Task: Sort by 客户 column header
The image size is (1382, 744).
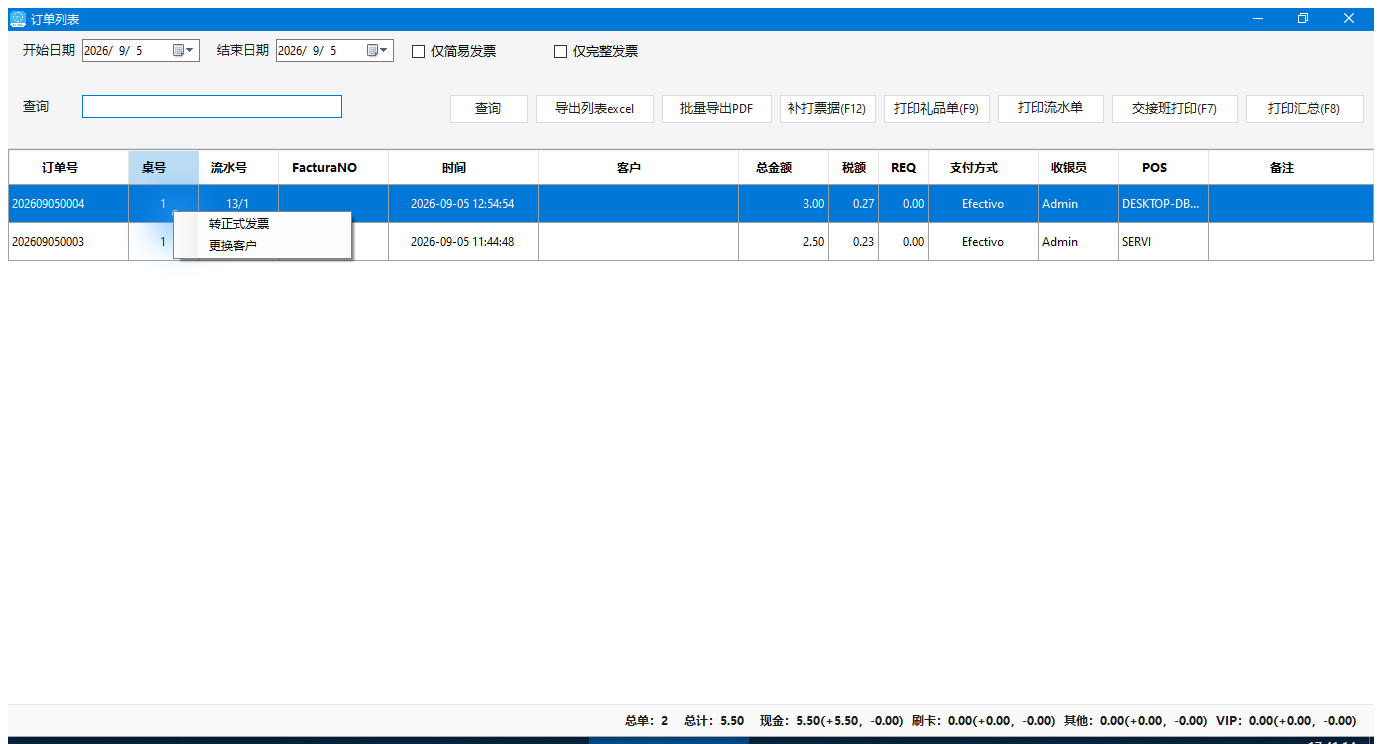Action: [638, 167]
